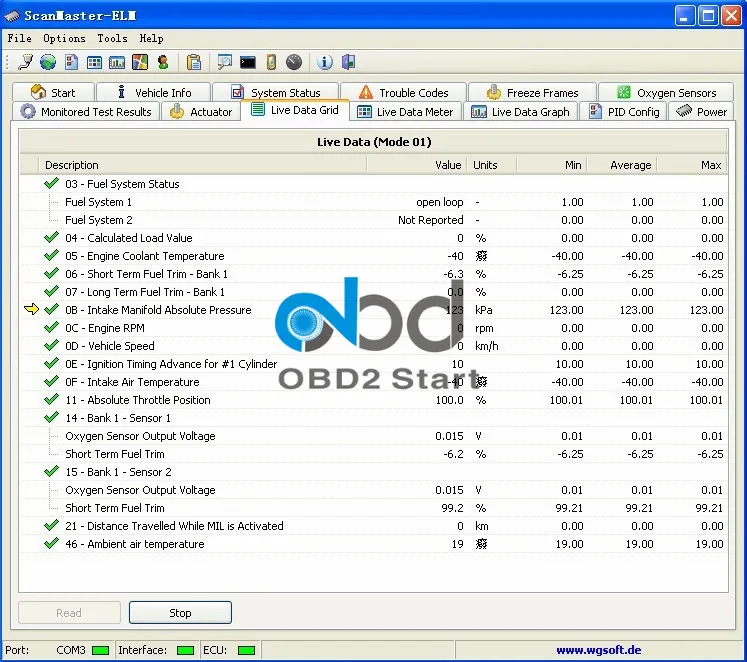Switch to the System Status tab
The height and width of the screenshot is (662, 747).
point(276,92)
